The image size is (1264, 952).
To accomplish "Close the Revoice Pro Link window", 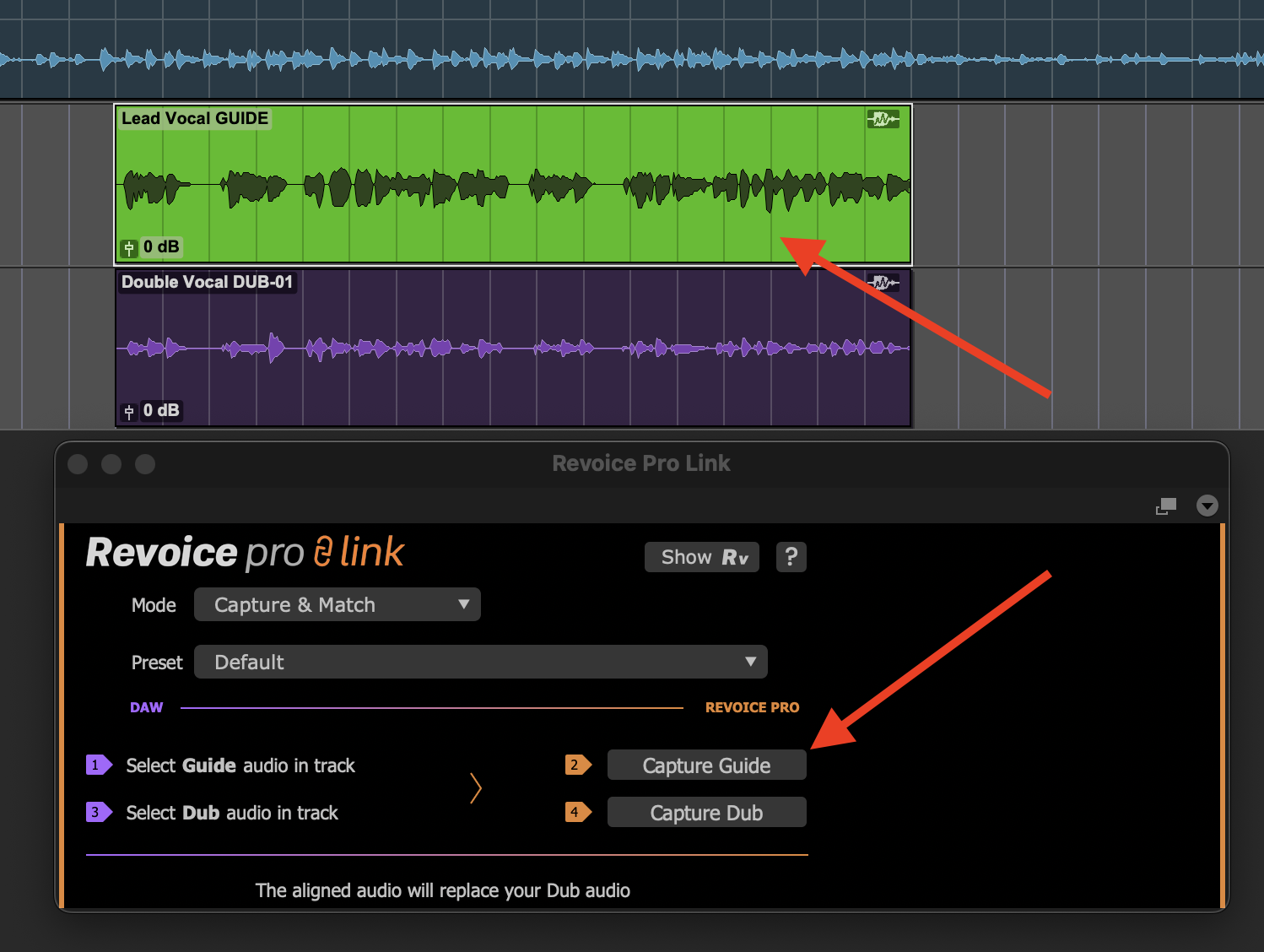I will click(x=78, y=464).
